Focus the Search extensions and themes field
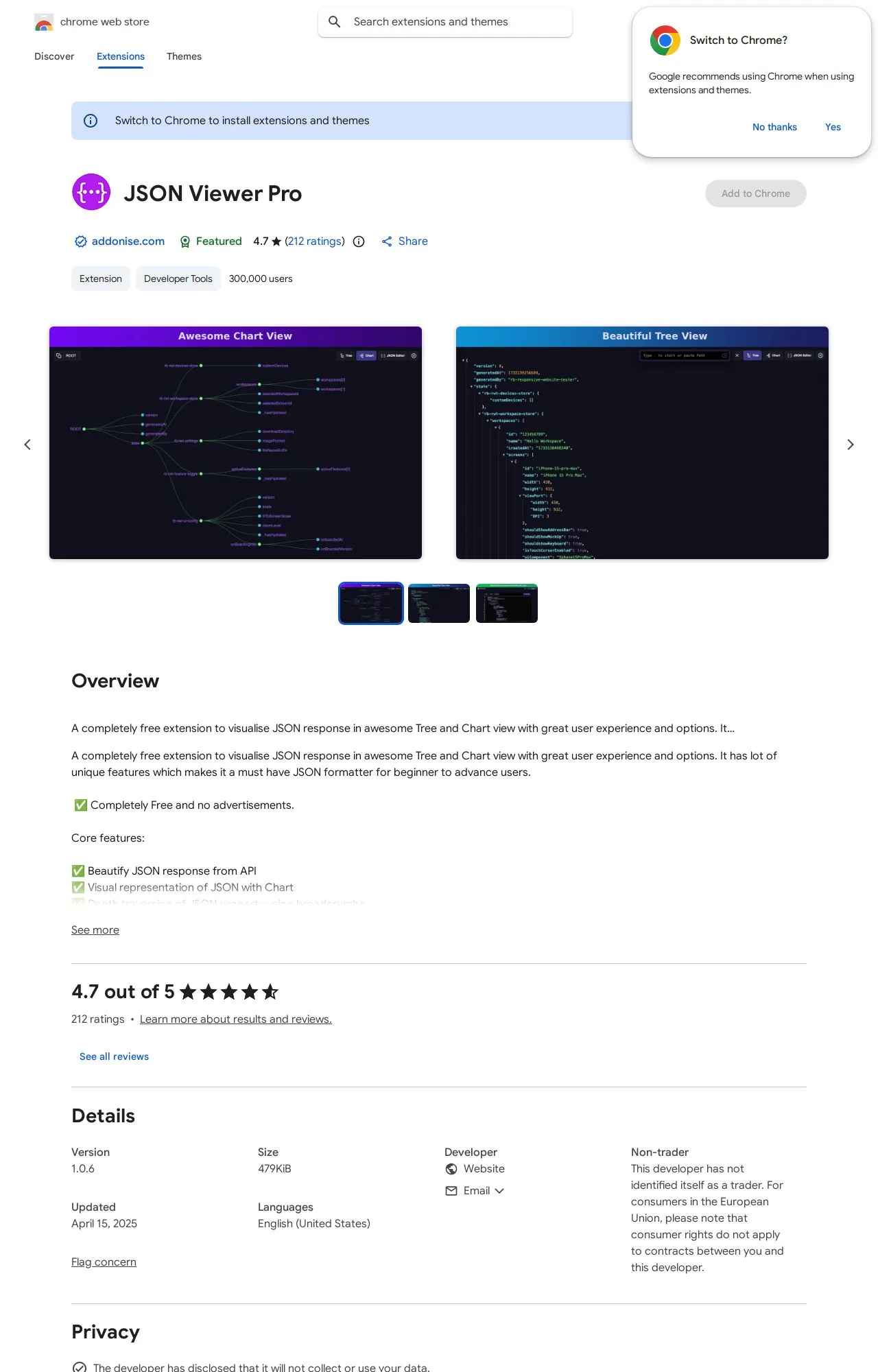The height and width of the screenshot is (1372, 878). [x=445, y=22]
